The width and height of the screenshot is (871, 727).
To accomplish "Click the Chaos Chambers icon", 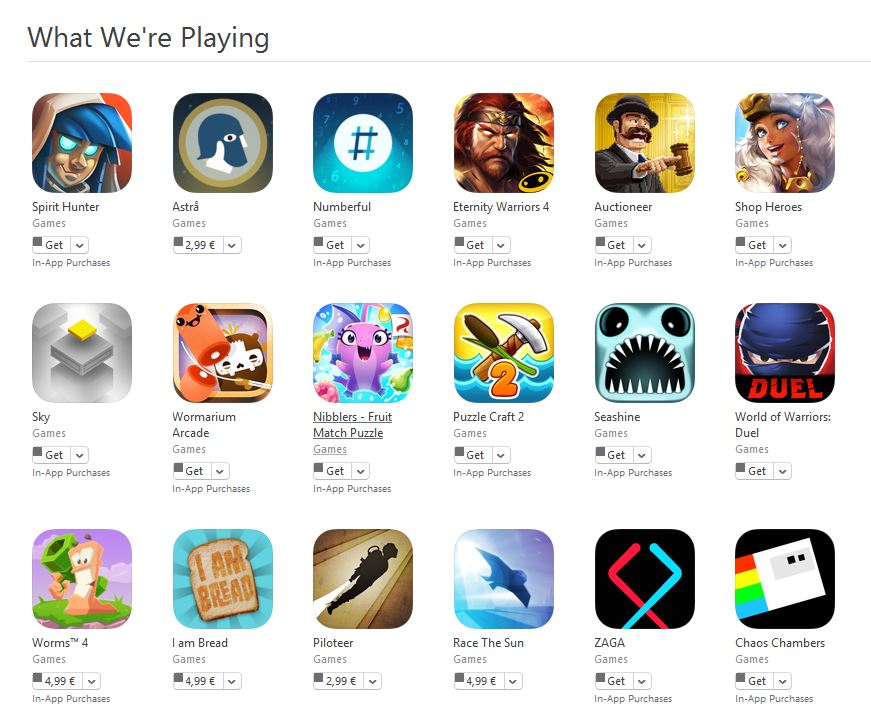I will 784,579.
